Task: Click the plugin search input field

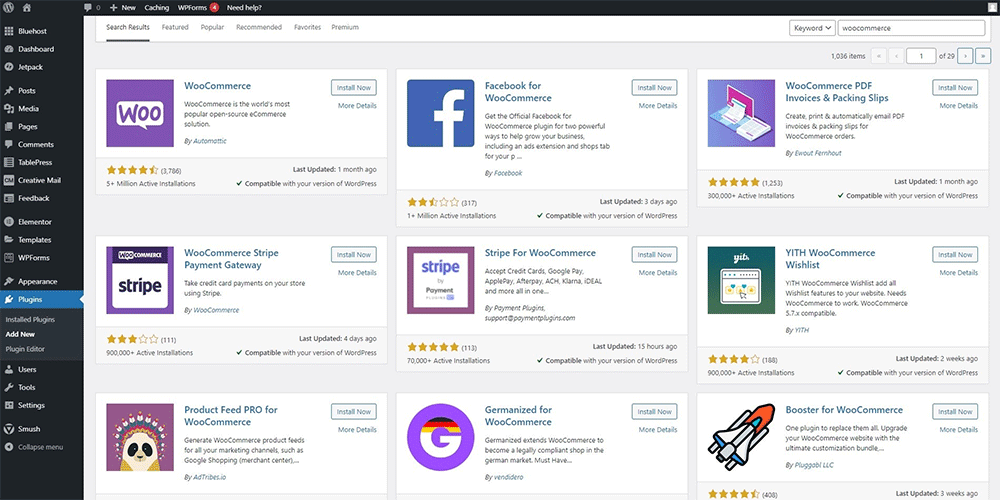Action: pyautogui.click(x=910, y=28)
